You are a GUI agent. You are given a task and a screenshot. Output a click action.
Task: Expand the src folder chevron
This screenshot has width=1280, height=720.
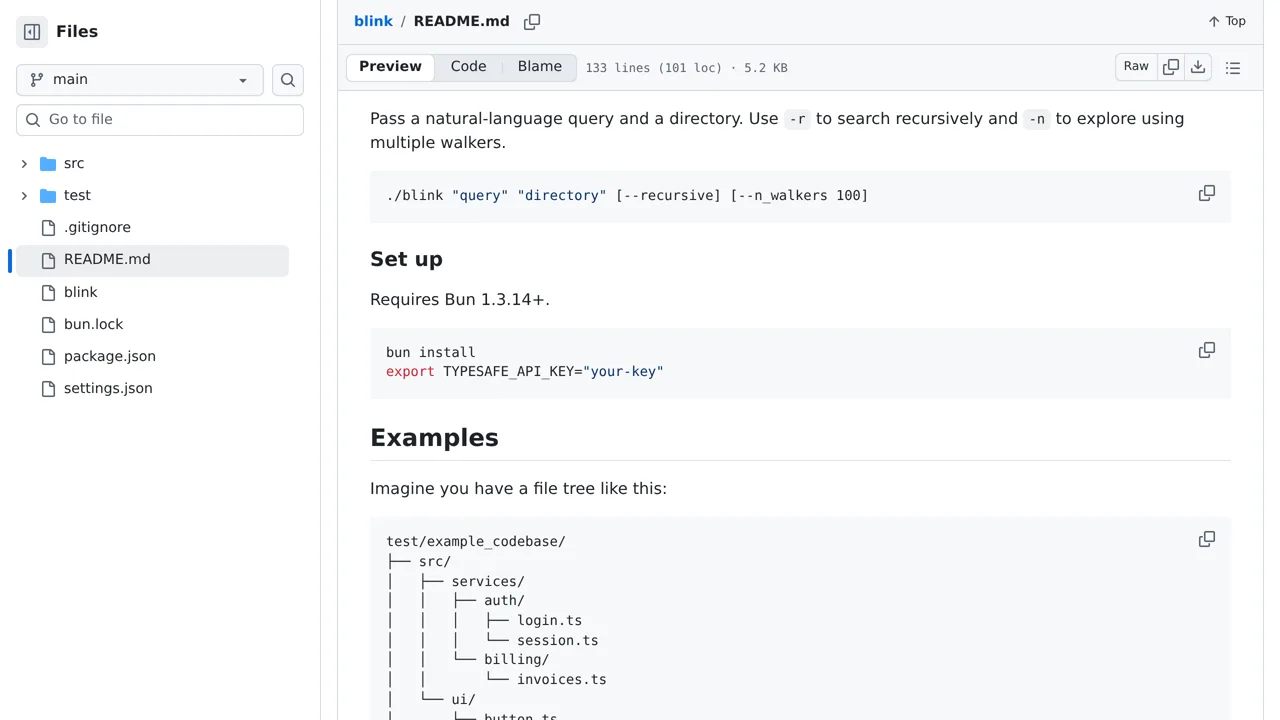coord(24,163)
